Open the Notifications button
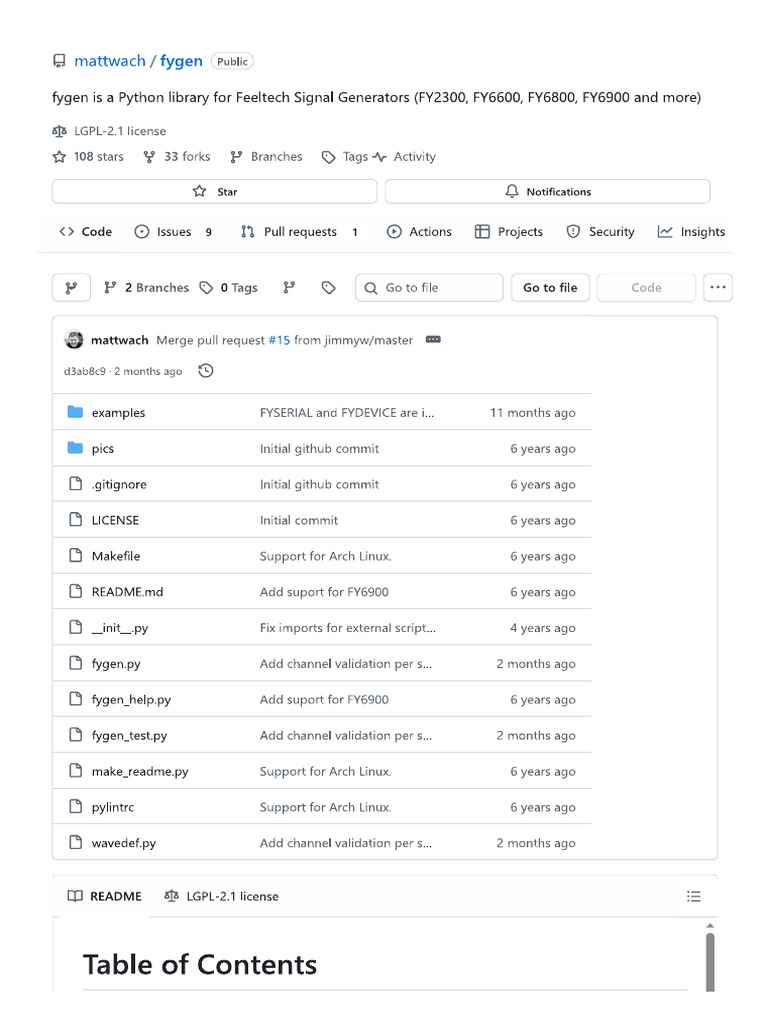The width and height of the screenshot is (768, 1024). [547, 191]
